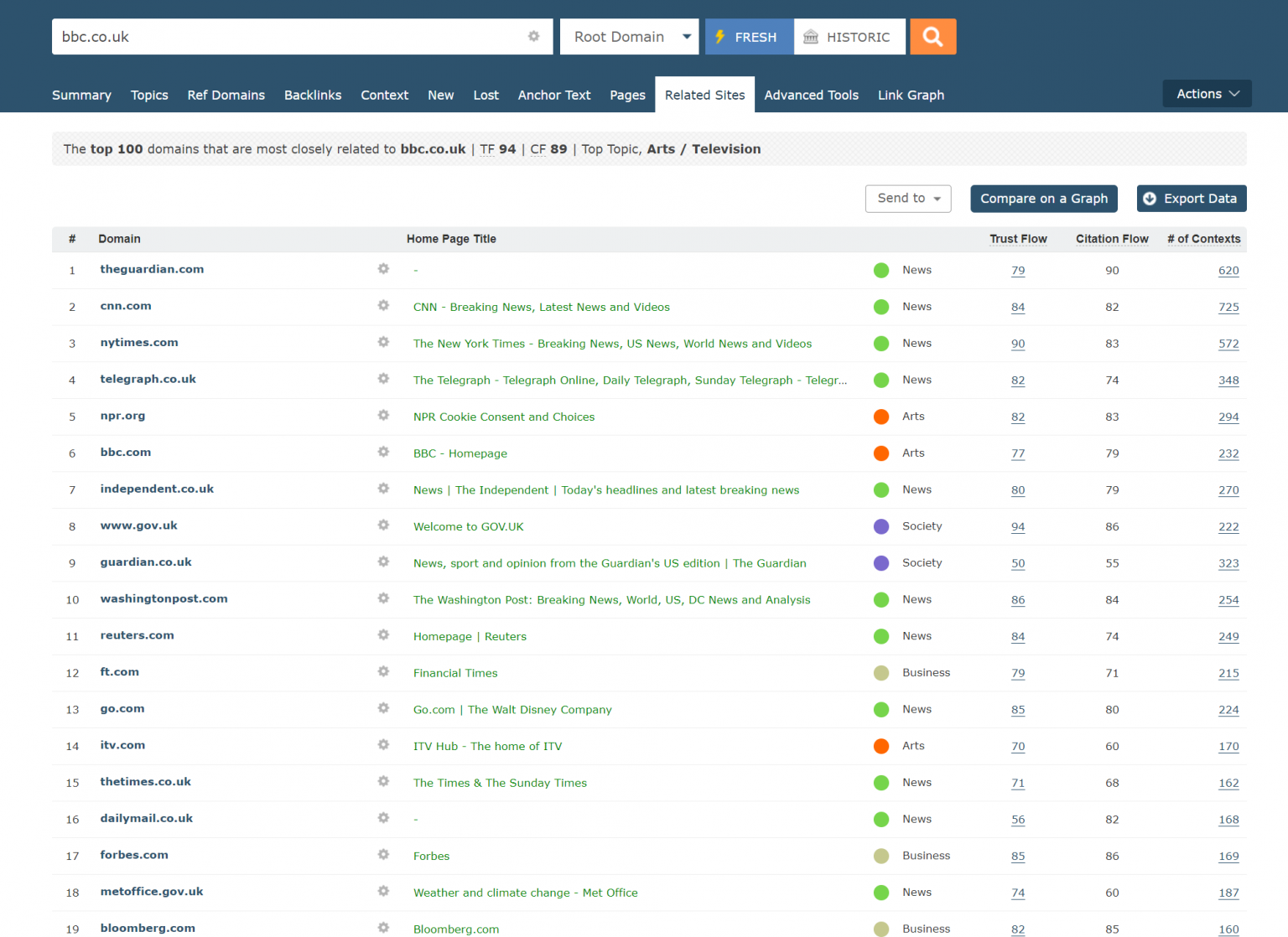1288x937 pixels.
Task: Click gear icon for ft.com row
Action: [383, 671]
